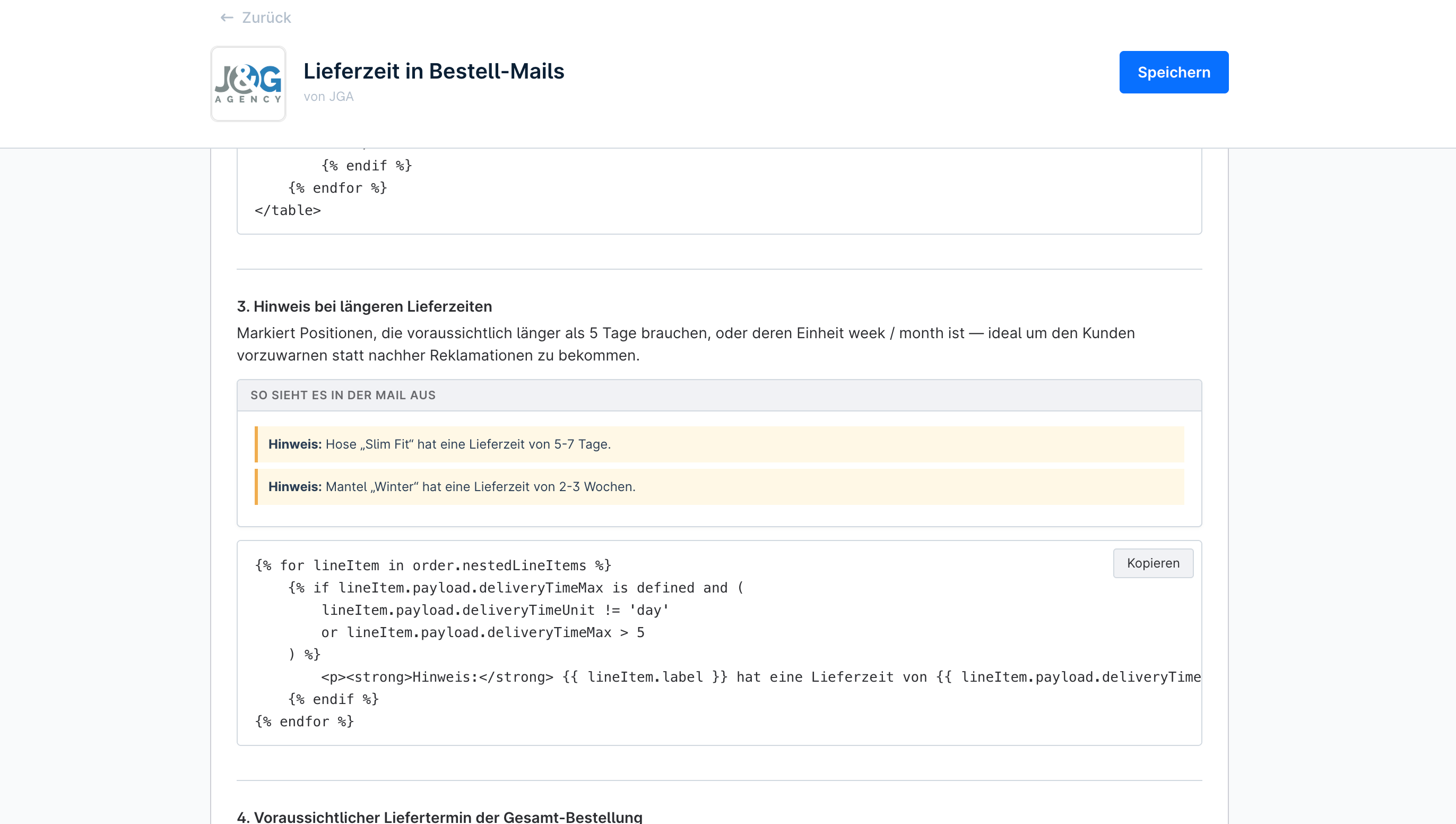This screenshot has height=824, width=1456.
Task: Save with the Speichern button
Action: coord(1173,72)
